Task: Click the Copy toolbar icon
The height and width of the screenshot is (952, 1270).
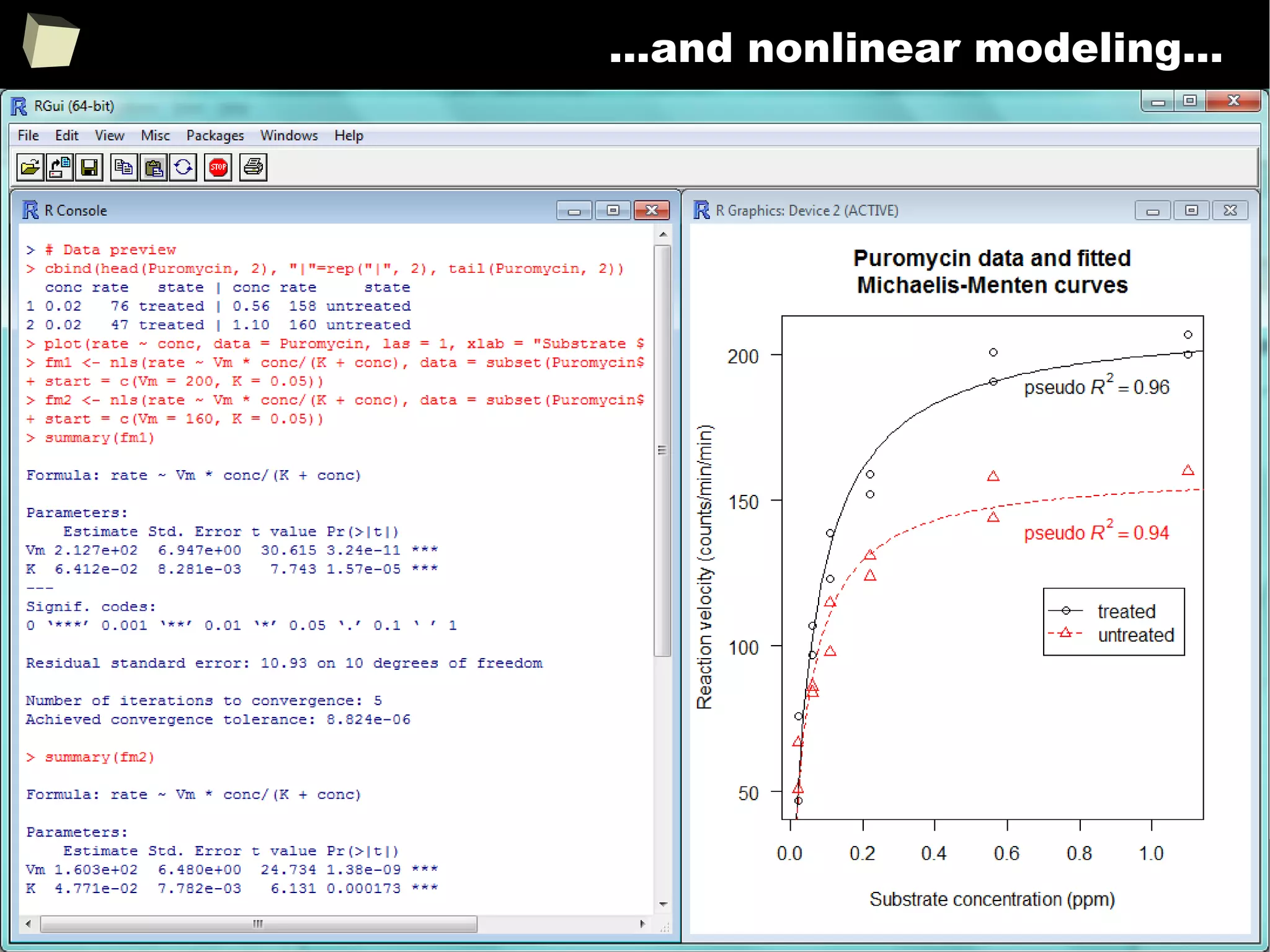Action: [124, 167]
